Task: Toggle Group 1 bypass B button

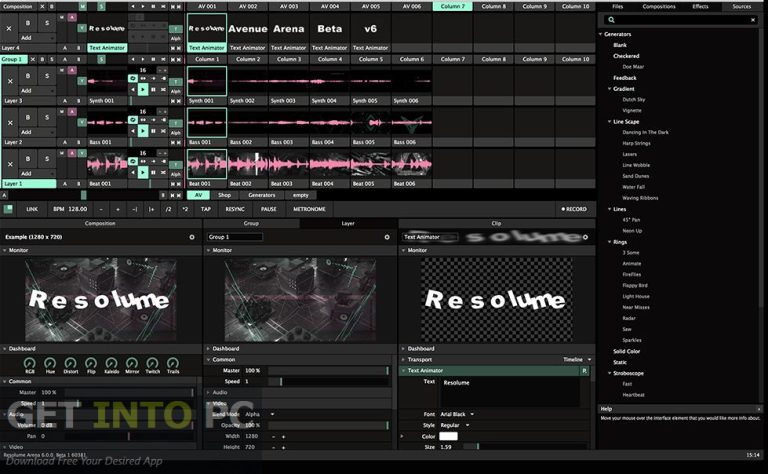Action: 42,59
